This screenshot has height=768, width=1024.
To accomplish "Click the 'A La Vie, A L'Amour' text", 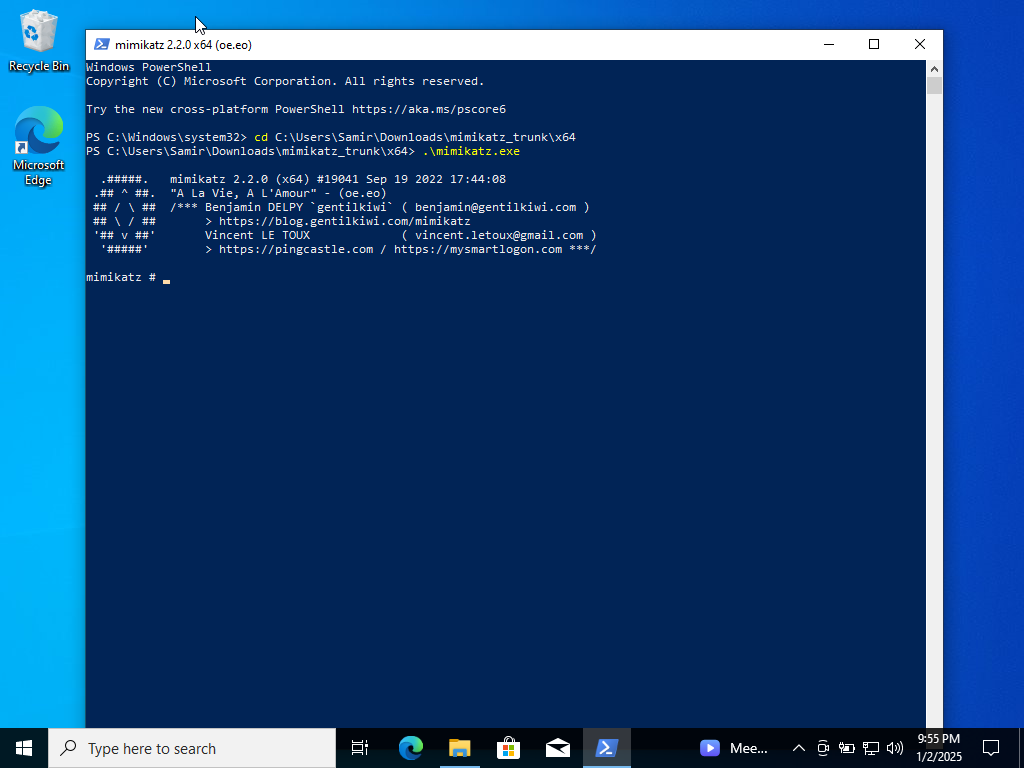I will [244, 194].
